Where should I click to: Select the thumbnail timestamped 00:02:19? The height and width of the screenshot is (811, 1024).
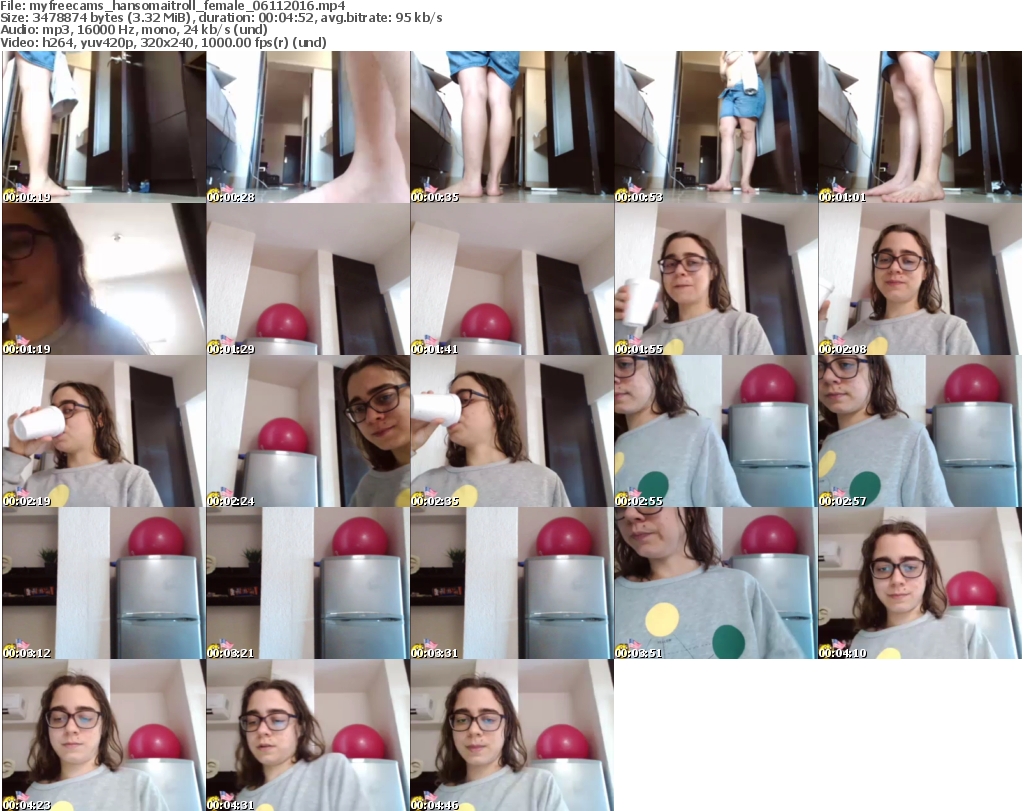(104, 431)
